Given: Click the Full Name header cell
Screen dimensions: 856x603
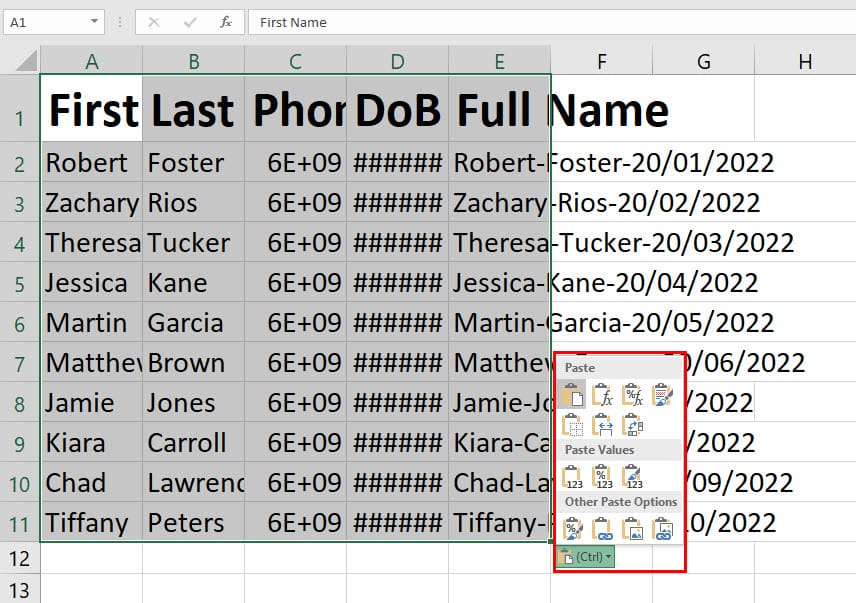Looking at the screenshot, I should click(500, 108).
